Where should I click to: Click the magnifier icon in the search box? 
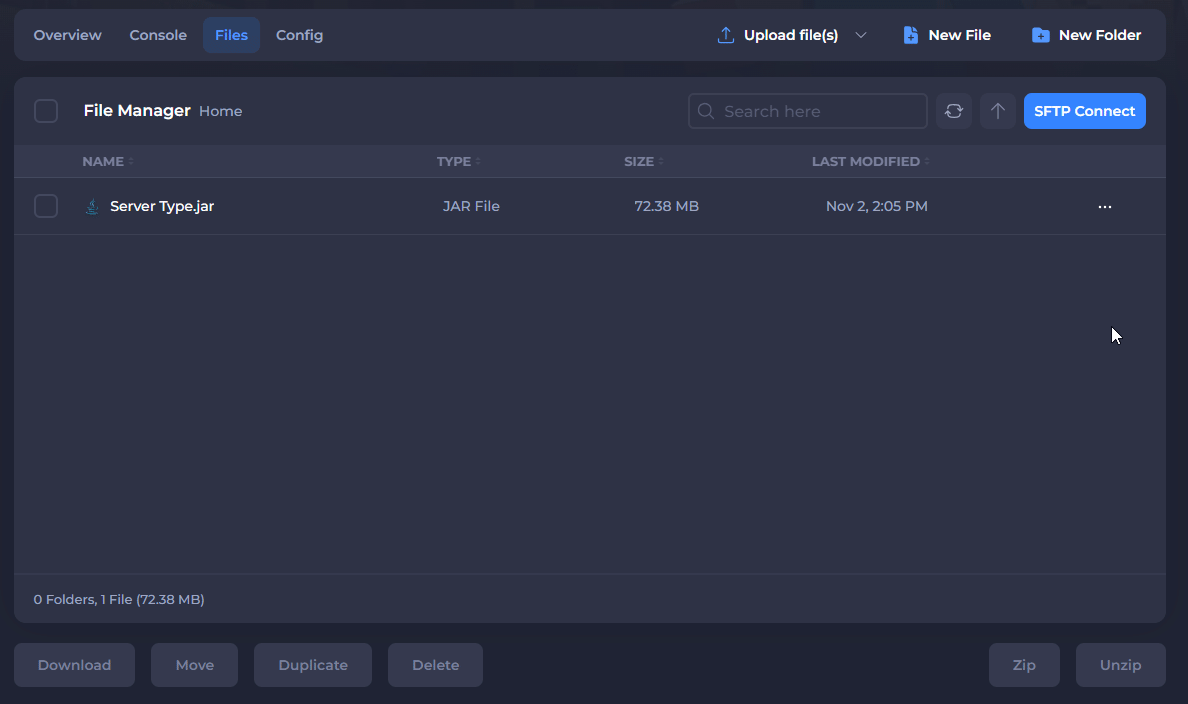pos(706,111)
